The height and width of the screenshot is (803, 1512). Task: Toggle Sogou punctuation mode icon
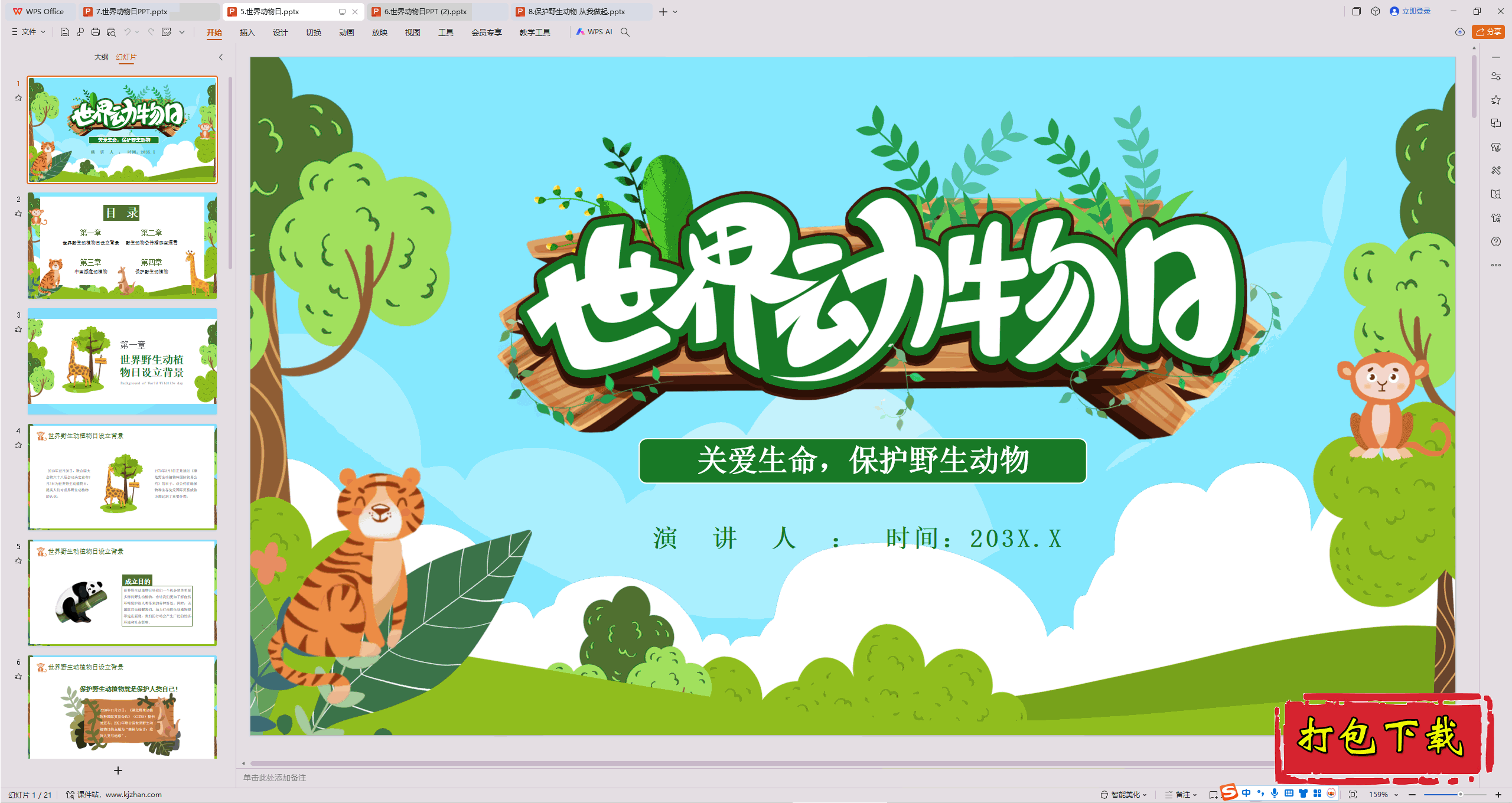pyautogui.click(x=1260, y=794)
